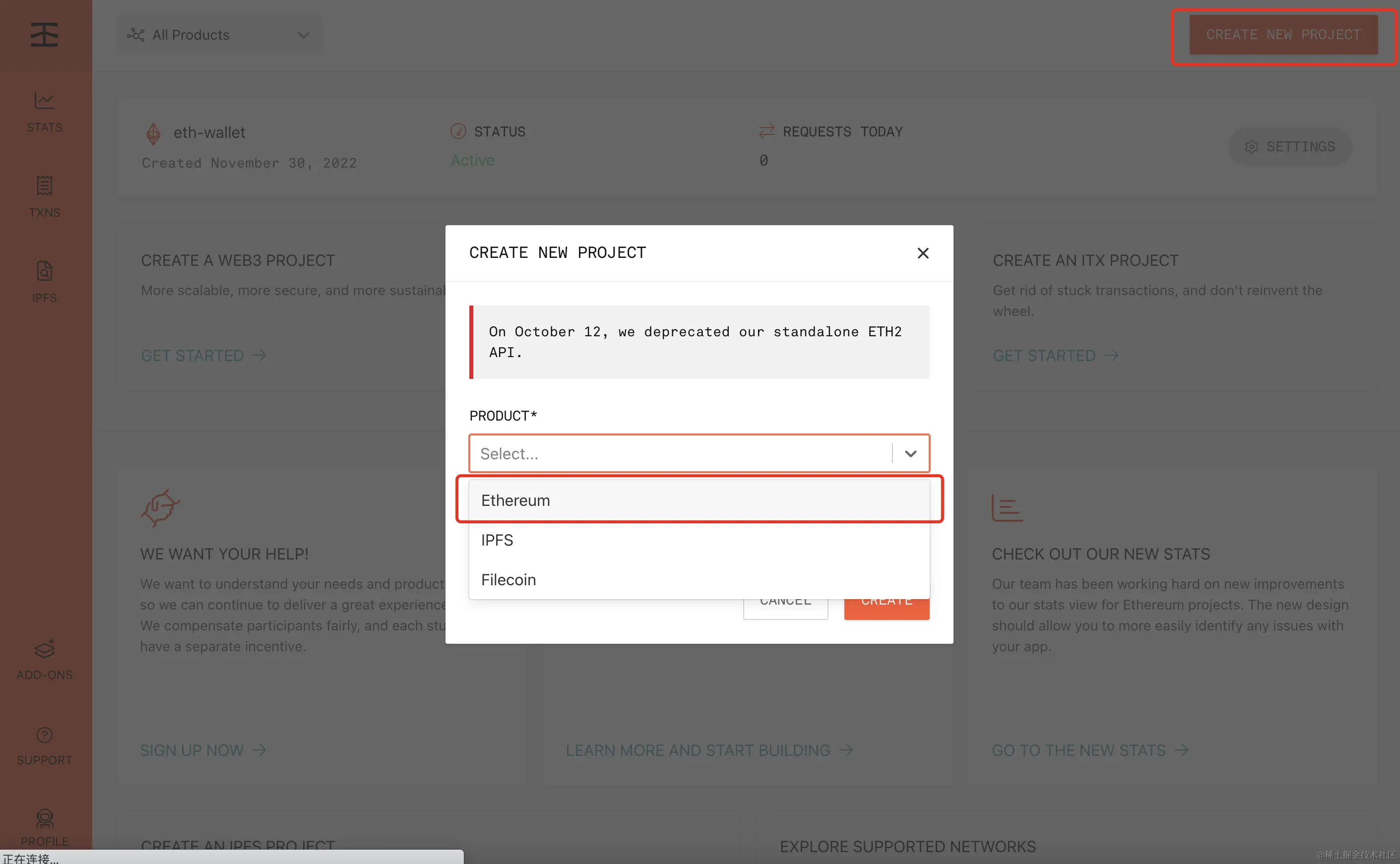Collapse the product dropdown chevron
The image size is (1400, 864).
pyautogui.click(x=910, y=454)
